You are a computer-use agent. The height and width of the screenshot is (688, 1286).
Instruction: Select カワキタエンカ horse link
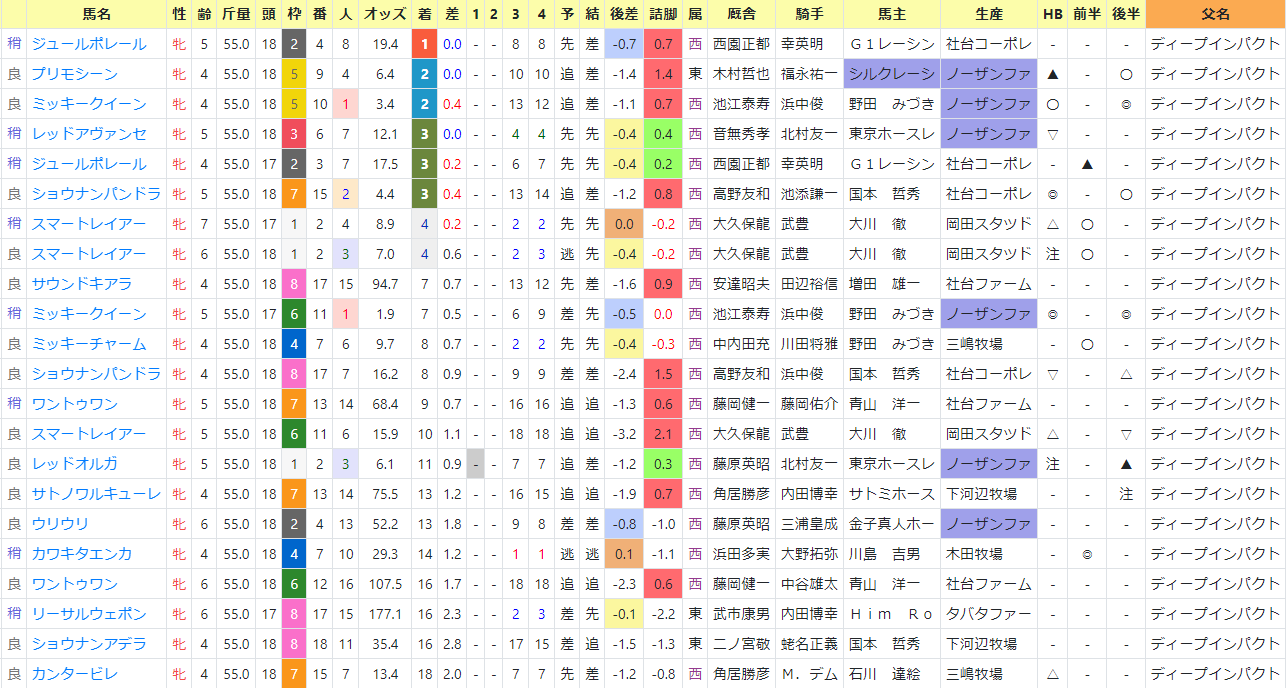point(81,554)
